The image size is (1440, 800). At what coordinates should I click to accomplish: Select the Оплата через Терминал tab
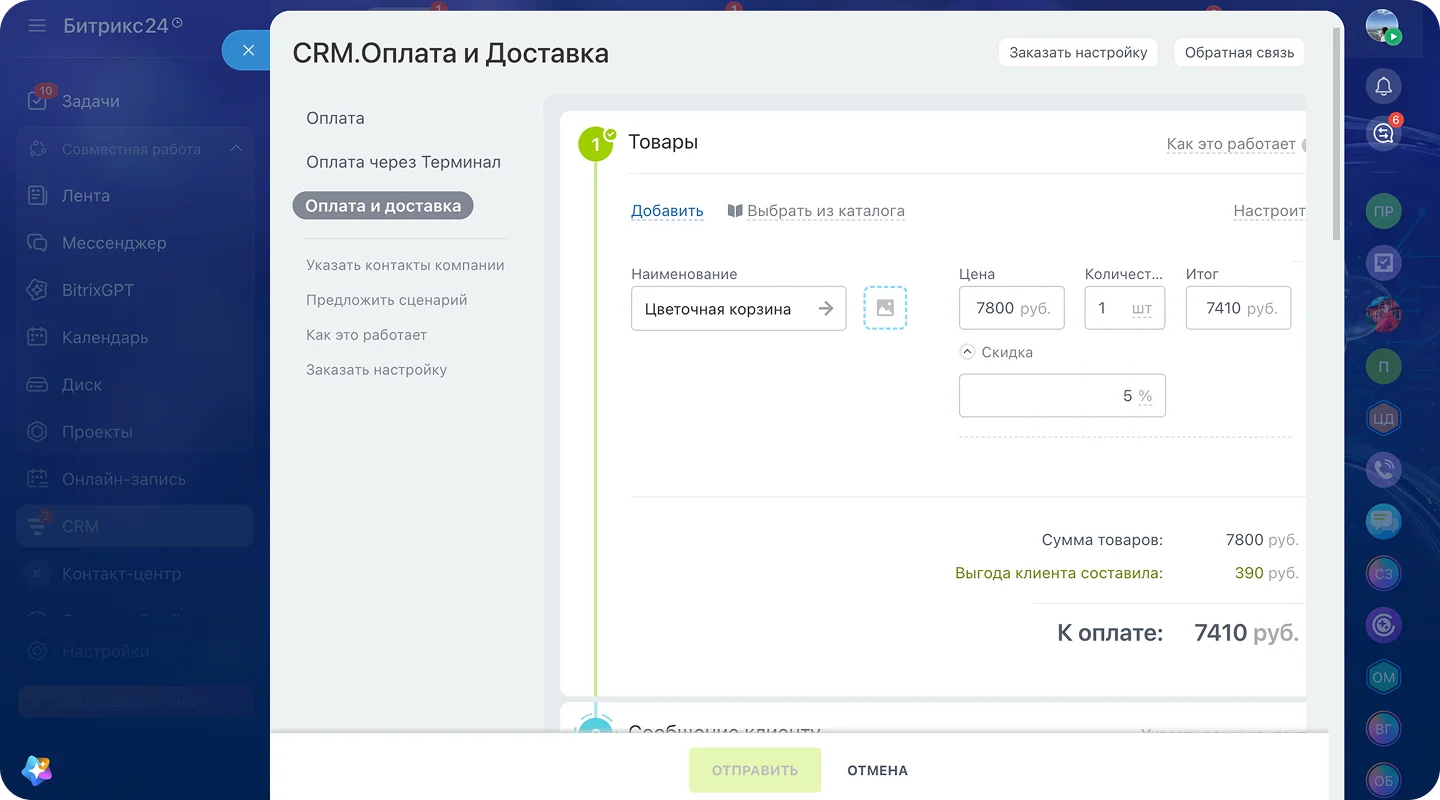pyautogui.click(x=403, y=162)
